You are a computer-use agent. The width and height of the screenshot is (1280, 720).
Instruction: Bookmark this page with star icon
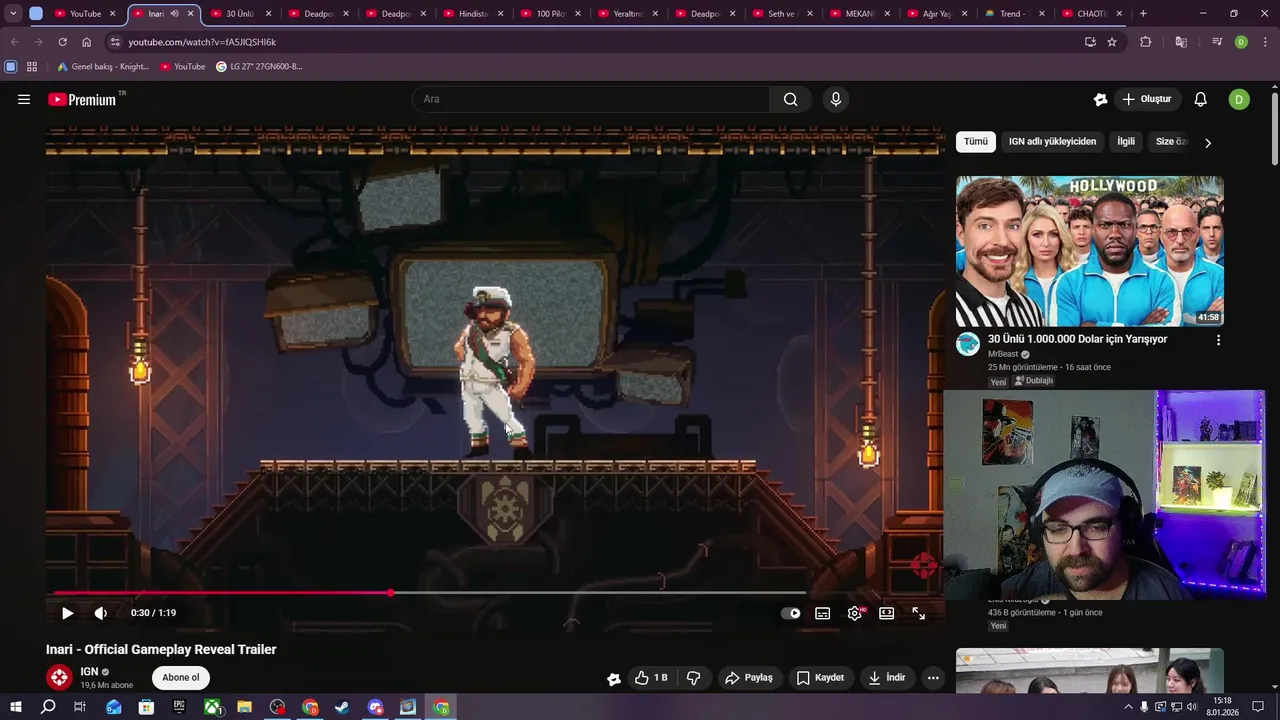1112,42
